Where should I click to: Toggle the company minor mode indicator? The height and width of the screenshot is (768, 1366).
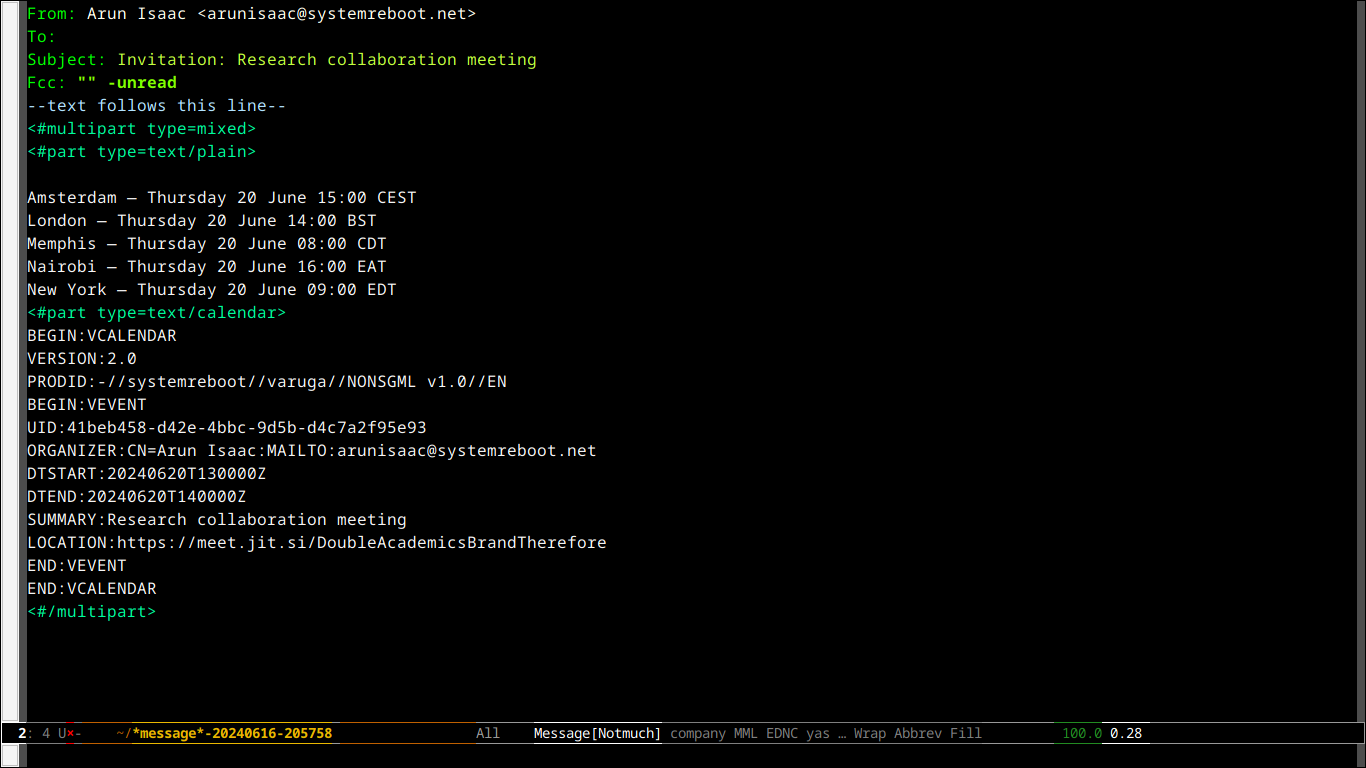pos(697,733)
